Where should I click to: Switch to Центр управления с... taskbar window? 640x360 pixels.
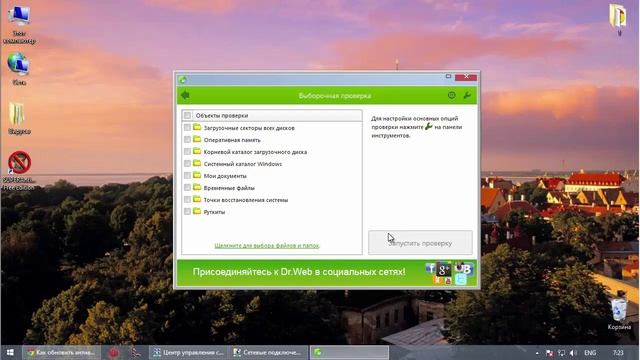click(x=188, y=353)
